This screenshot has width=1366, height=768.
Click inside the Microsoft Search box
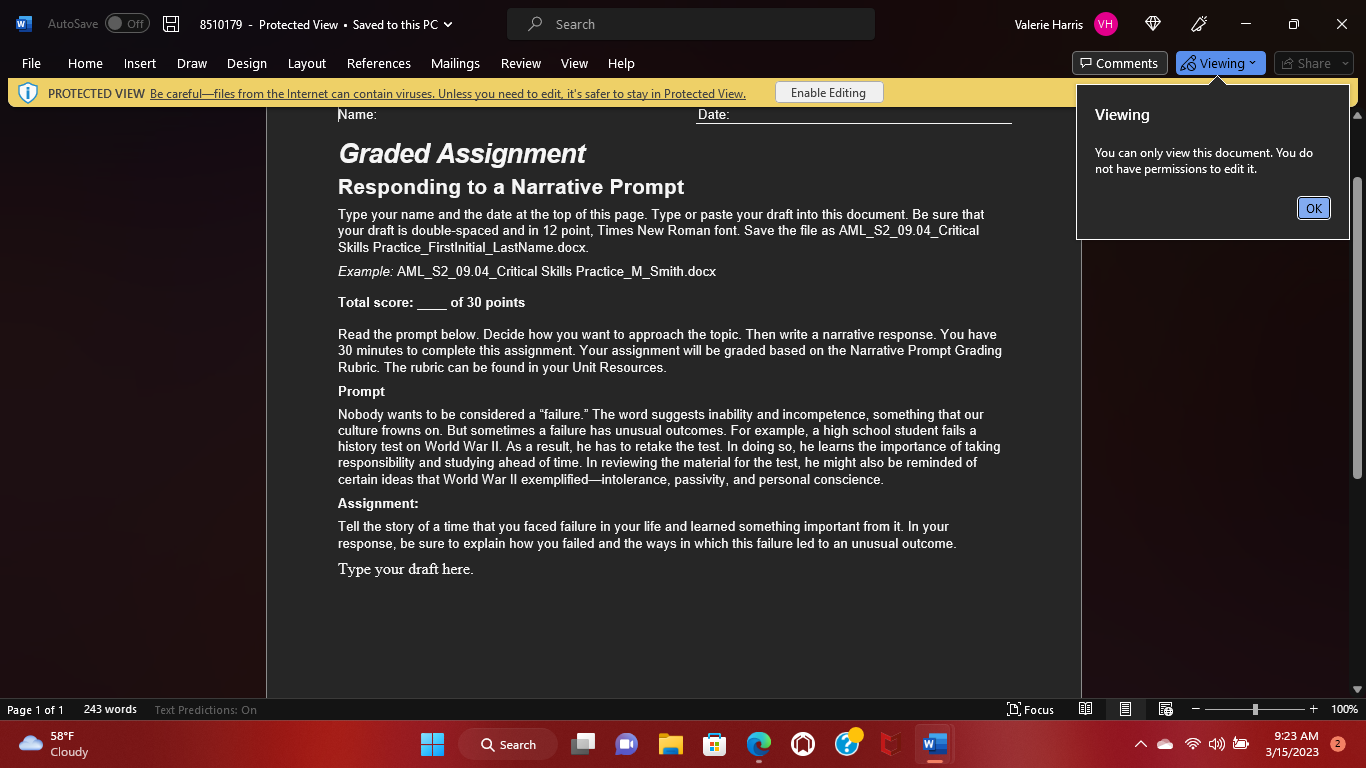(x=690, y=23)
